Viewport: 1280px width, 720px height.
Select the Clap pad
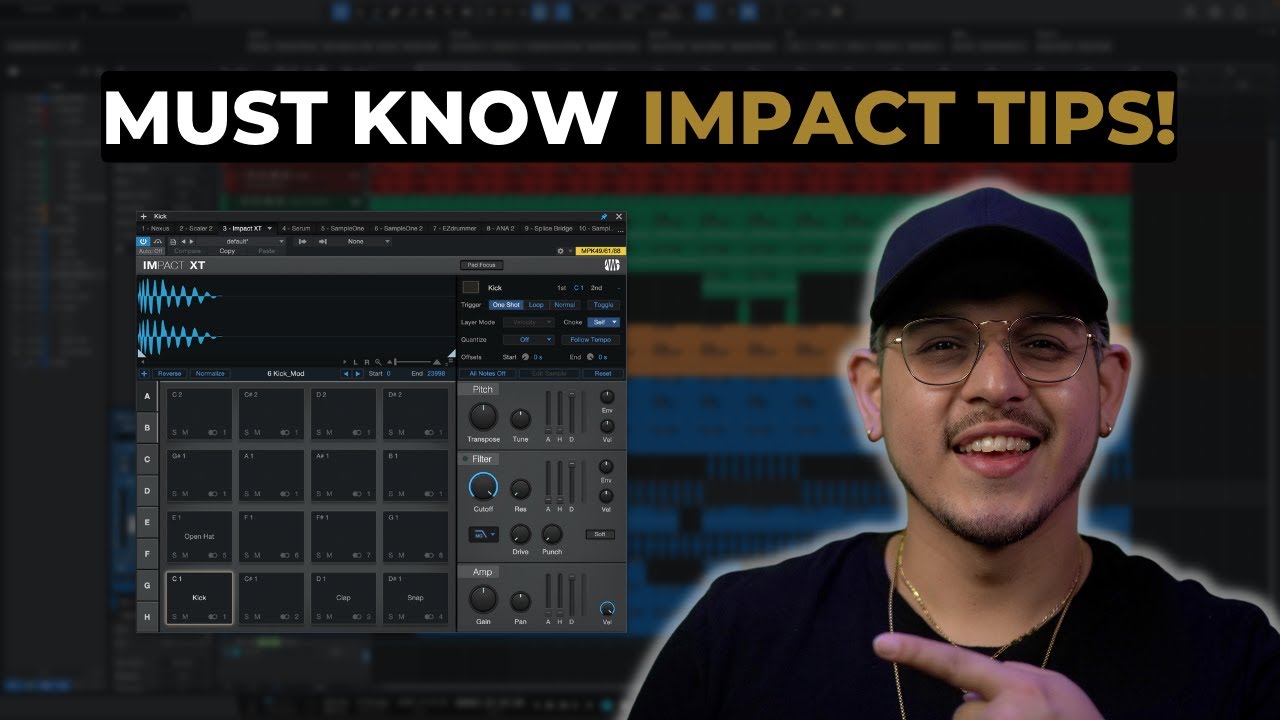pyautogui.click(x=343, y=598)
